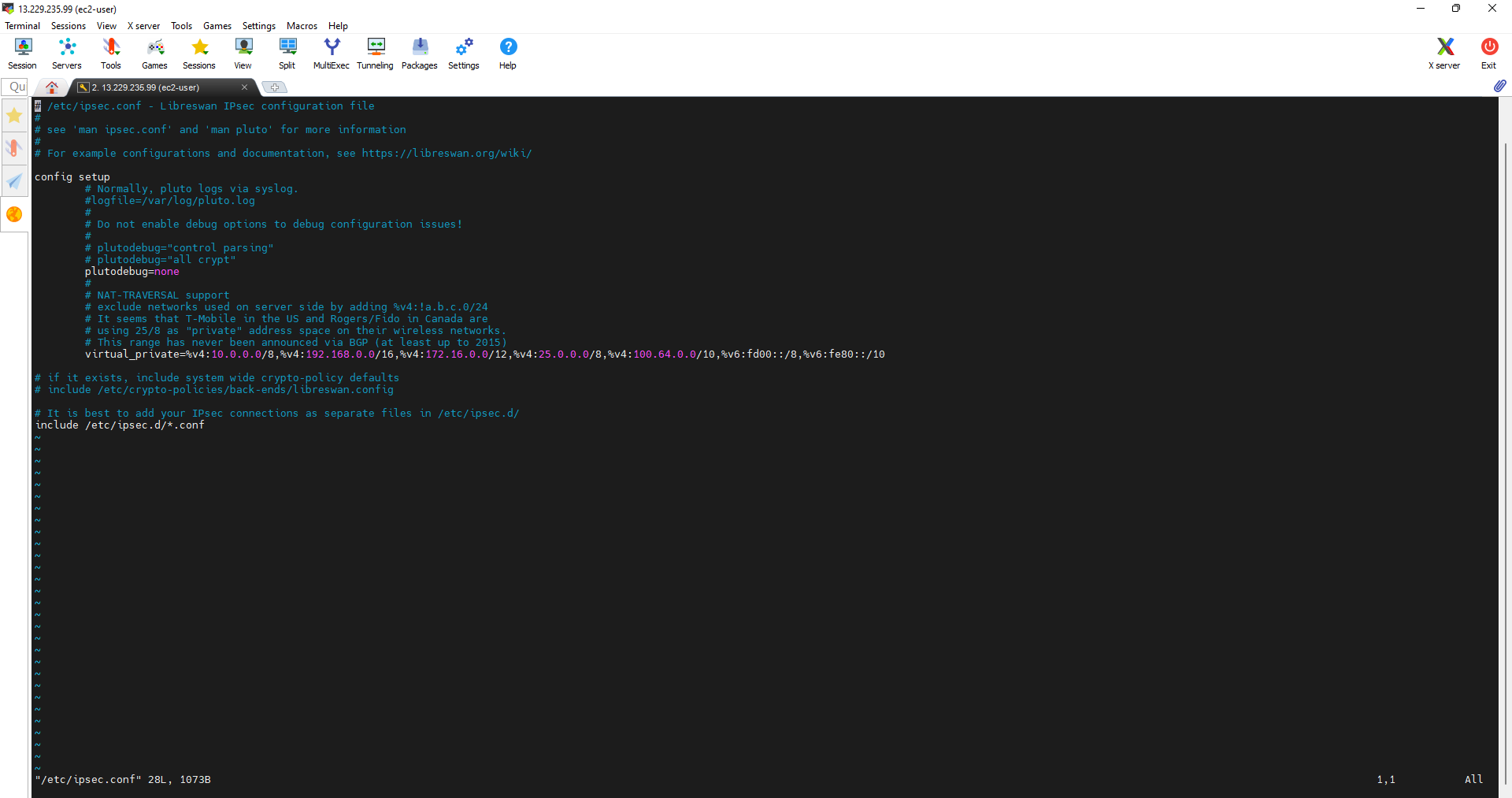This screenshot has height=798, width=1512.
Task: Open the Servers toolbar icon
Action: pos(67,54)
